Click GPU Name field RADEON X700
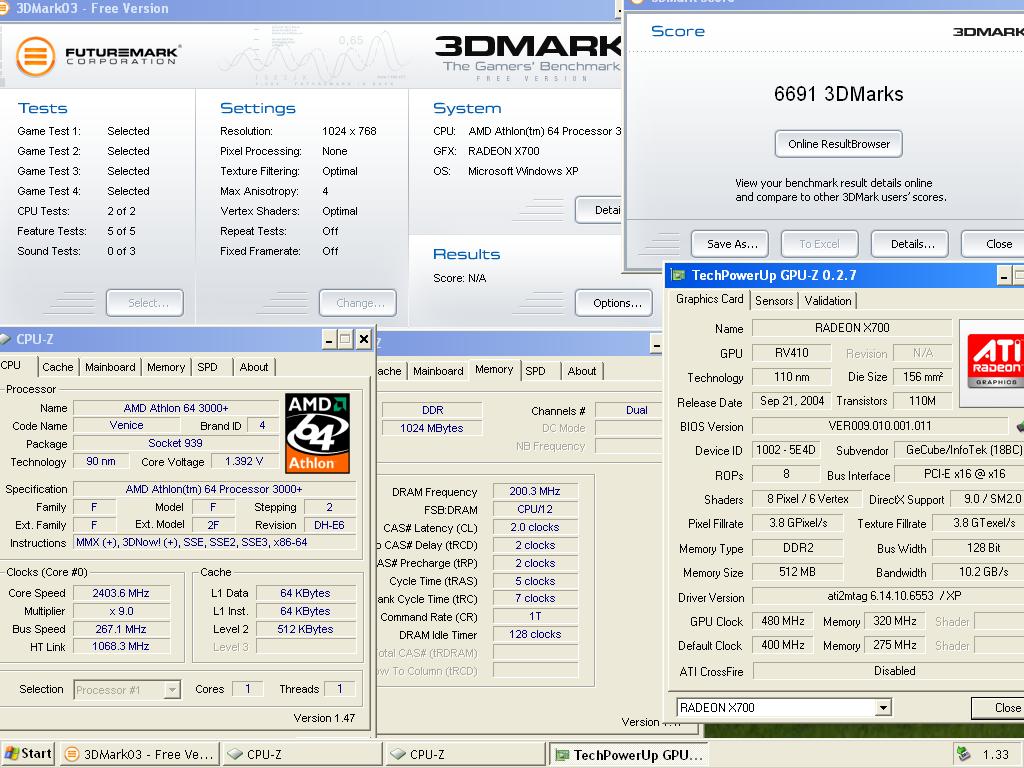1024x768 pixels. [x=852, y=328]
